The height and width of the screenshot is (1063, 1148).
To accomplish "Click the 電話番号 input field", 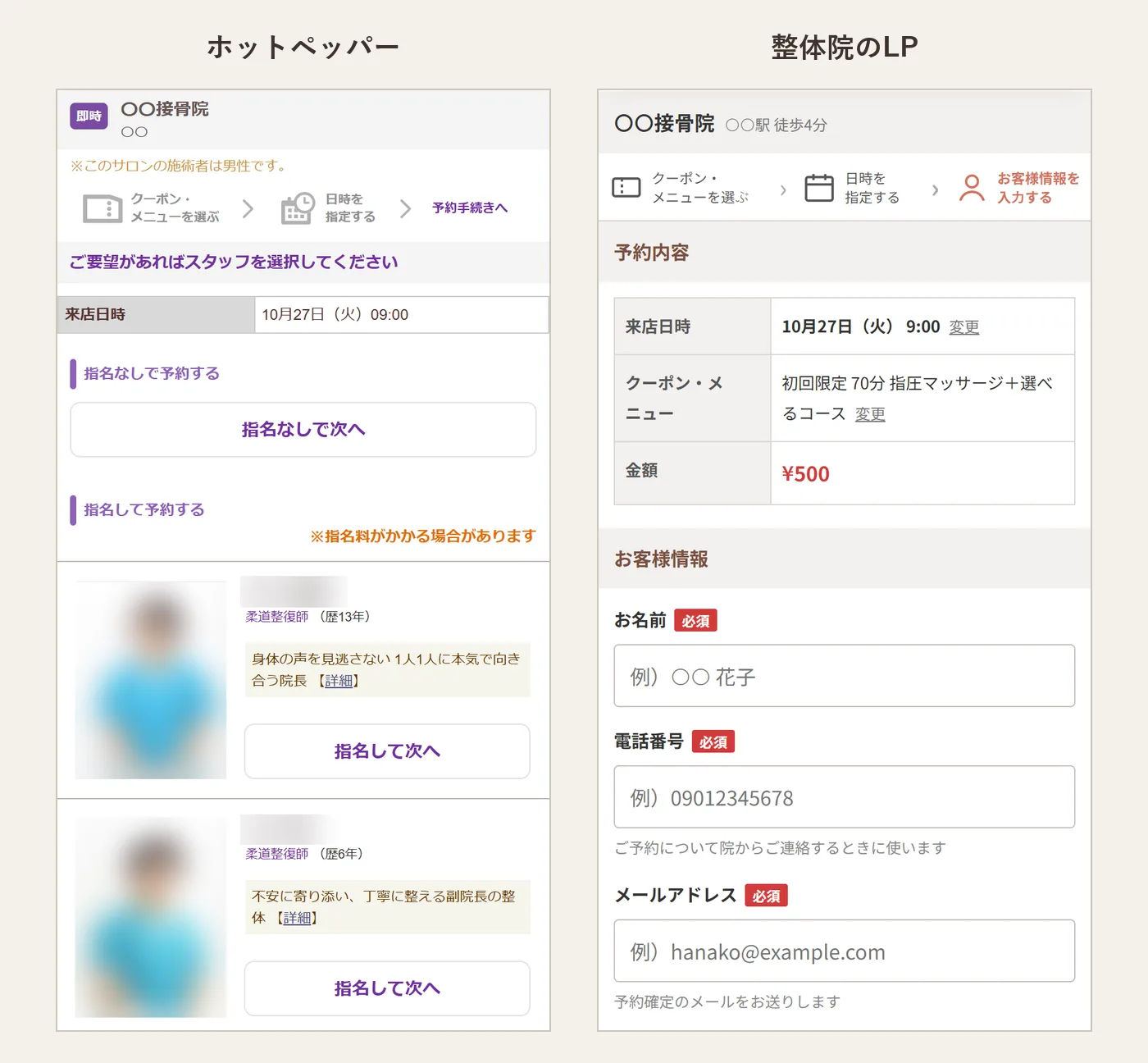I will [845, 797].
